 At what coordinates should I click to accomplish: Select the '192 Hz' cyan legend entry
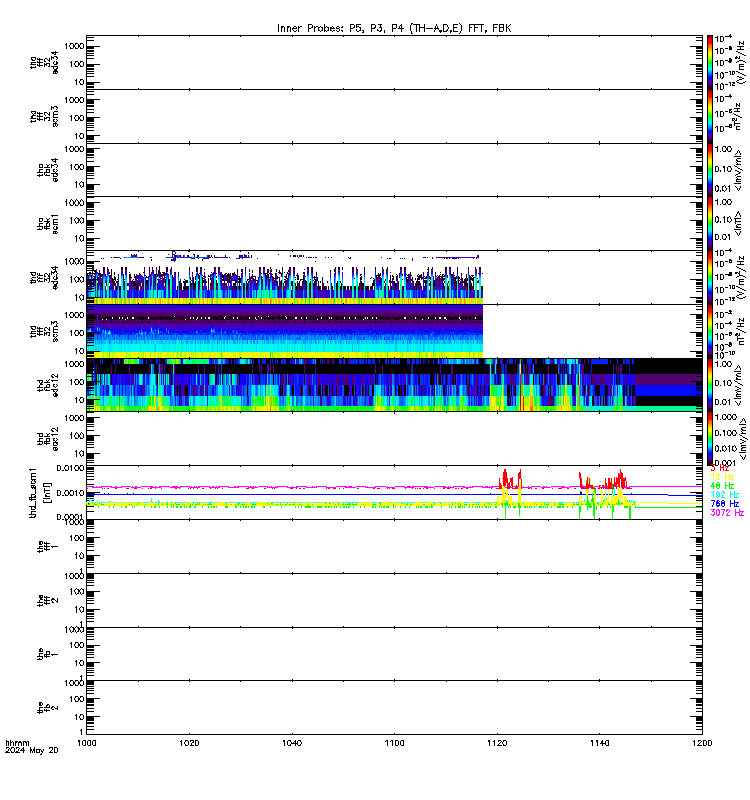[724, 494]
